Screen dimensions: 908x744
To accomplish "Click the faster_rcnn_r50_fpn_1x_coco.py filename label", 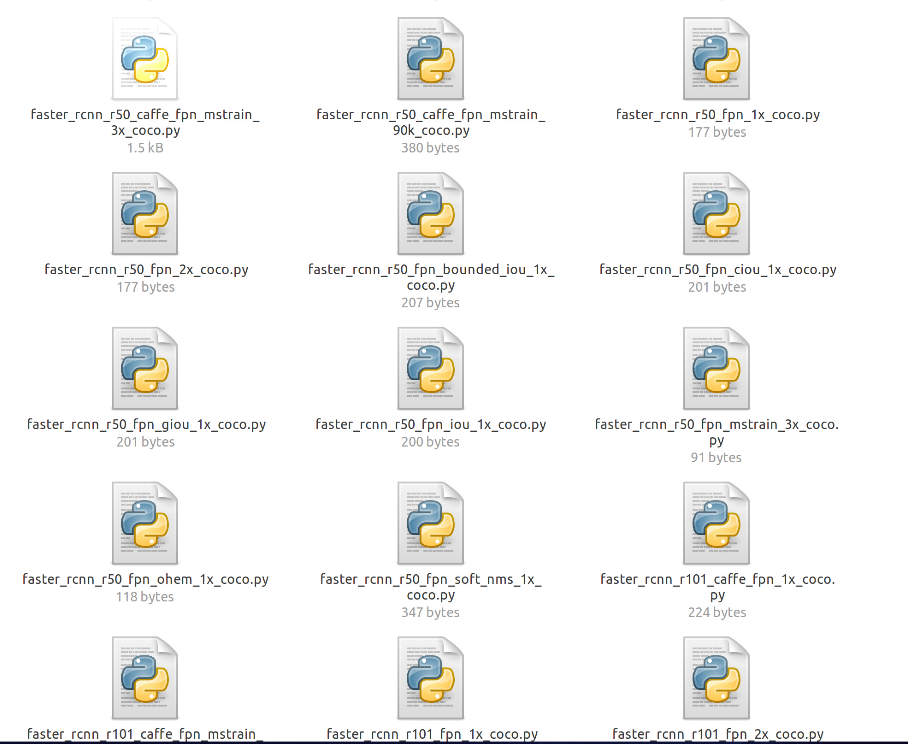I will 716,115.
